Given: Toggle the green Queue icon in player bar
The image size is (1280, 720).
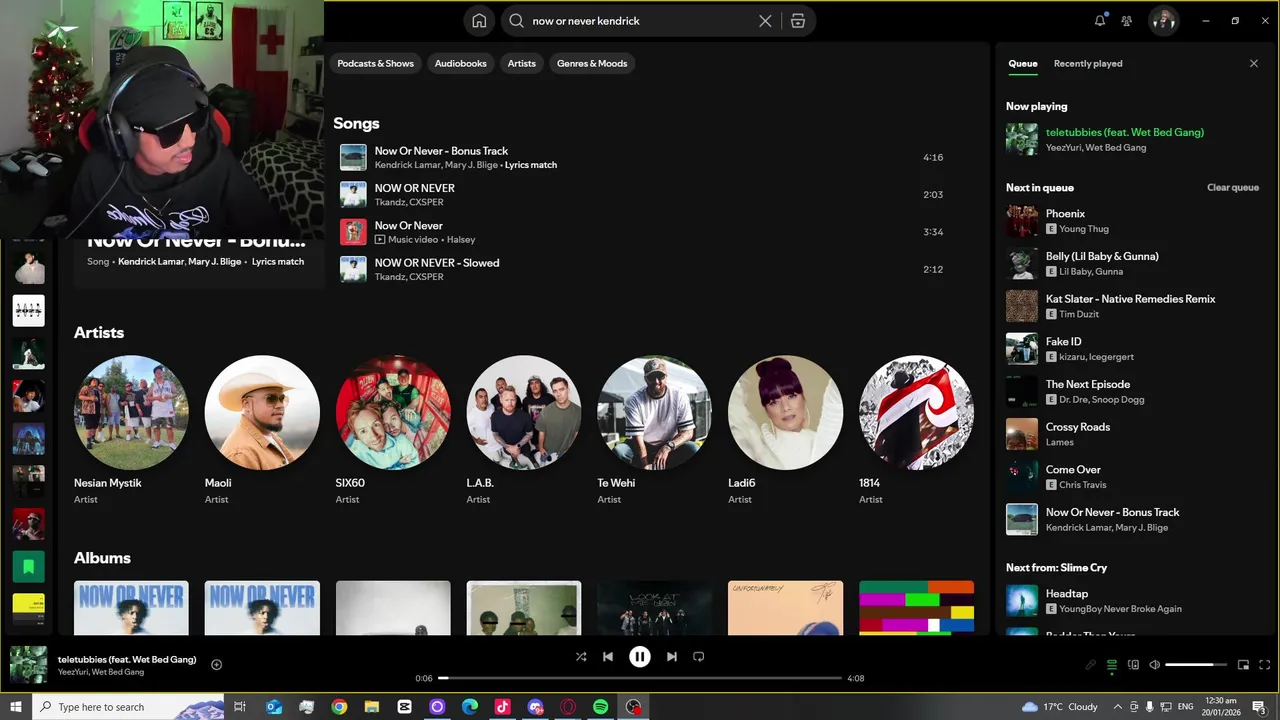Looking at the screenshot, I should (x=1111, y=665).
